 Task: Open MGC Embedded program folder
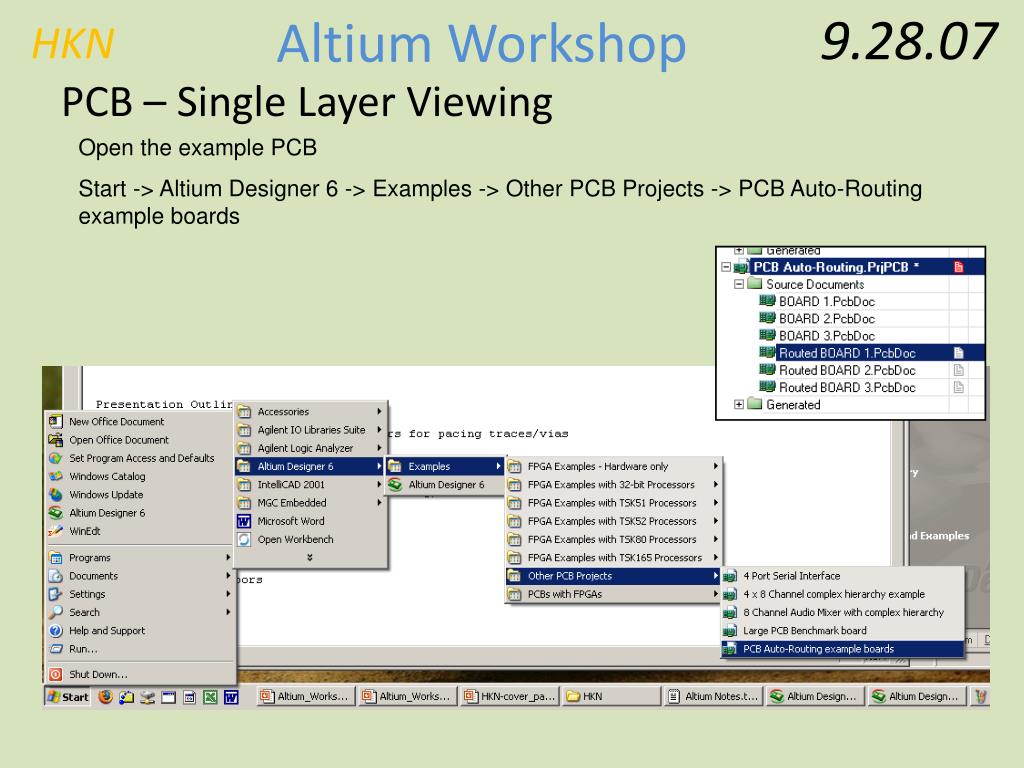(x=310, y=504)
